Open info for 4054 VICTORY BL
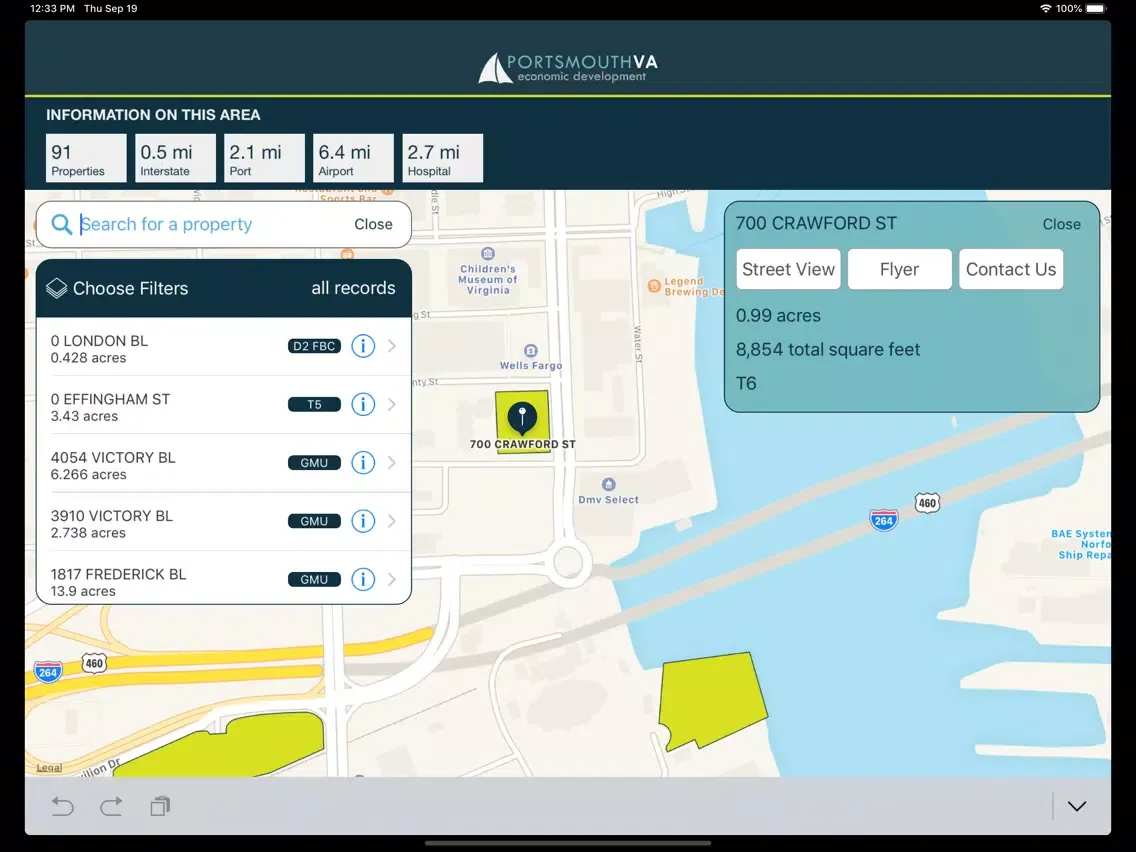The height and width of the screenshot is (852, 1136). (363, 463)
